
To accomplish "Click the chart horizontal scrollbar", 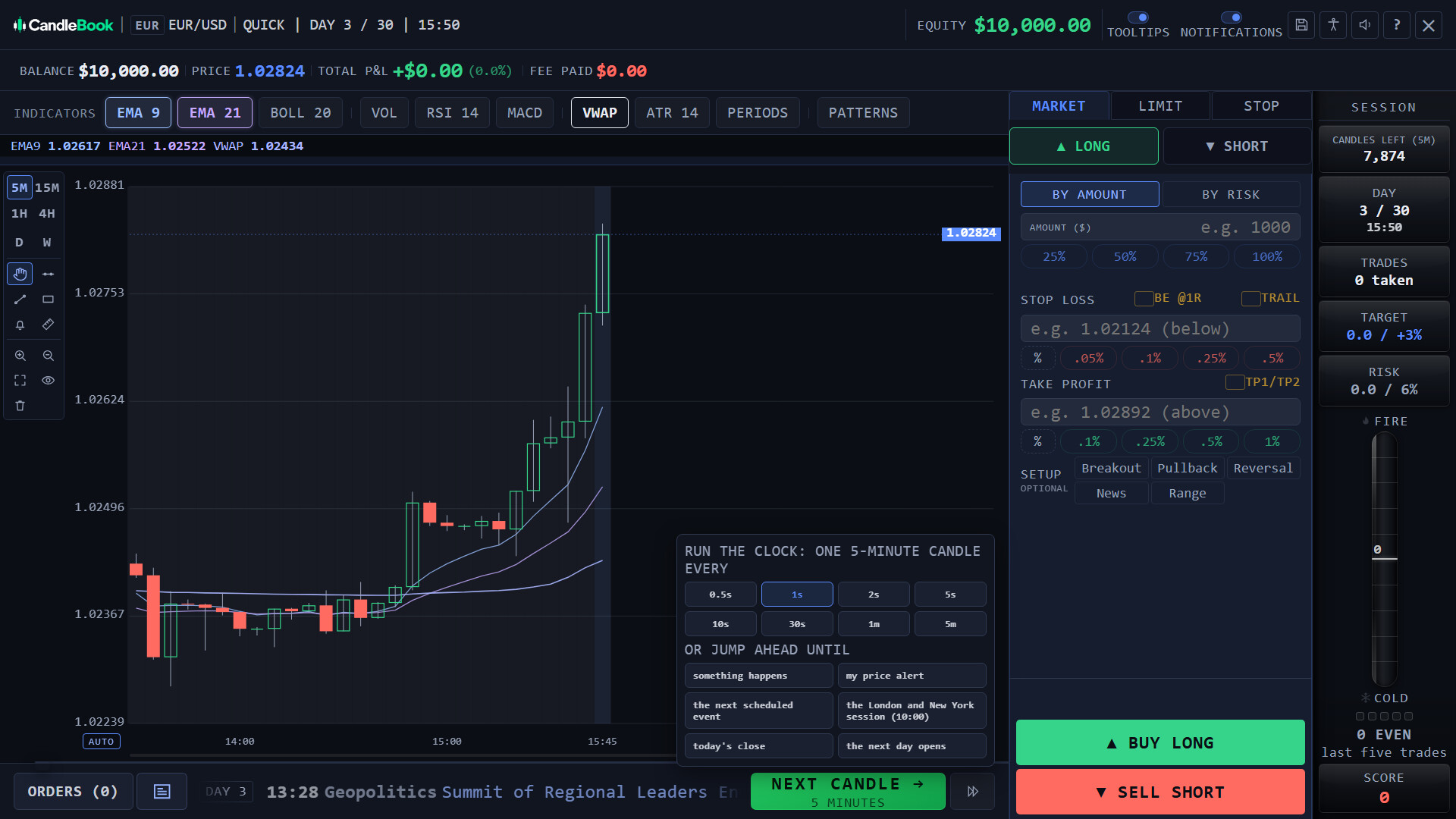I will click(402, 755).
